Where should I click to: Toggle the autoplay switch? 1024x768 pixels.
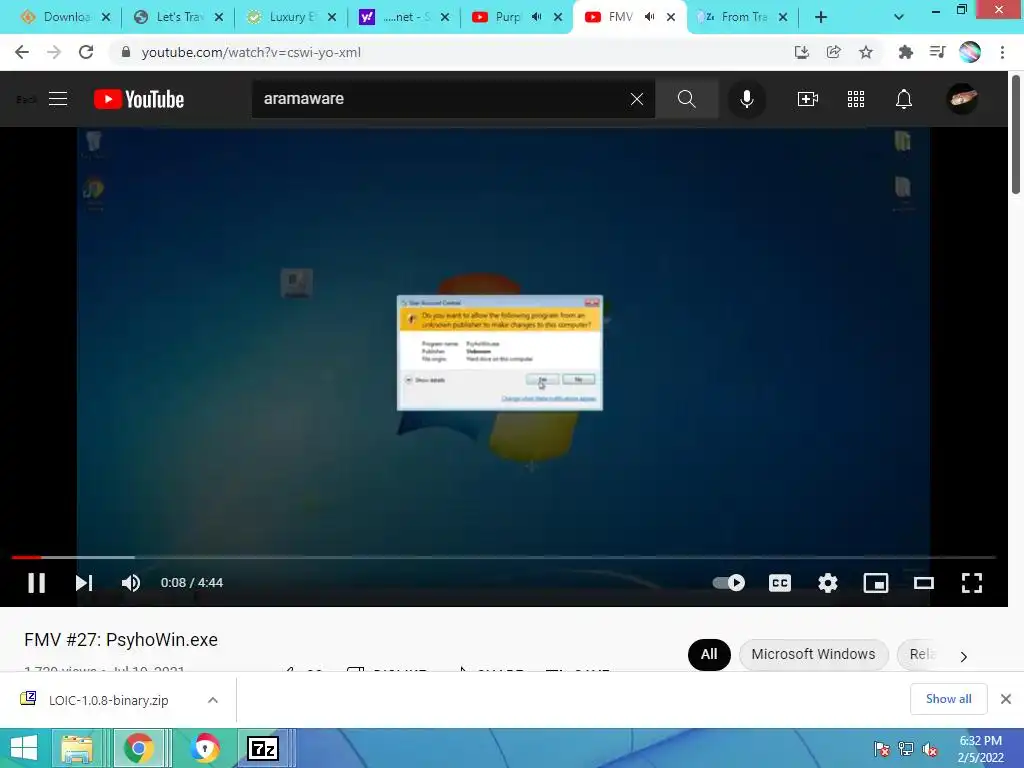[x=729, y=583]
